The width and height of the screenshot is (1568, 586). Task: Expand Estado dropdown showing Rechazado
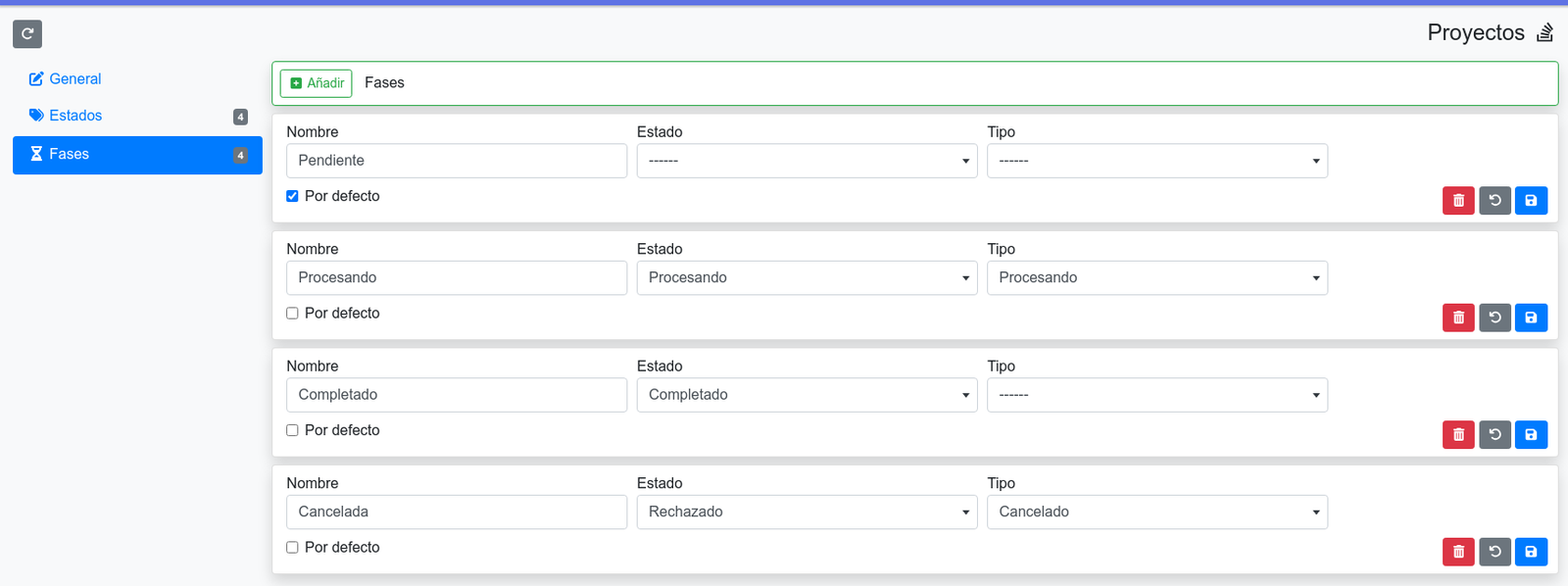point(807,512)
